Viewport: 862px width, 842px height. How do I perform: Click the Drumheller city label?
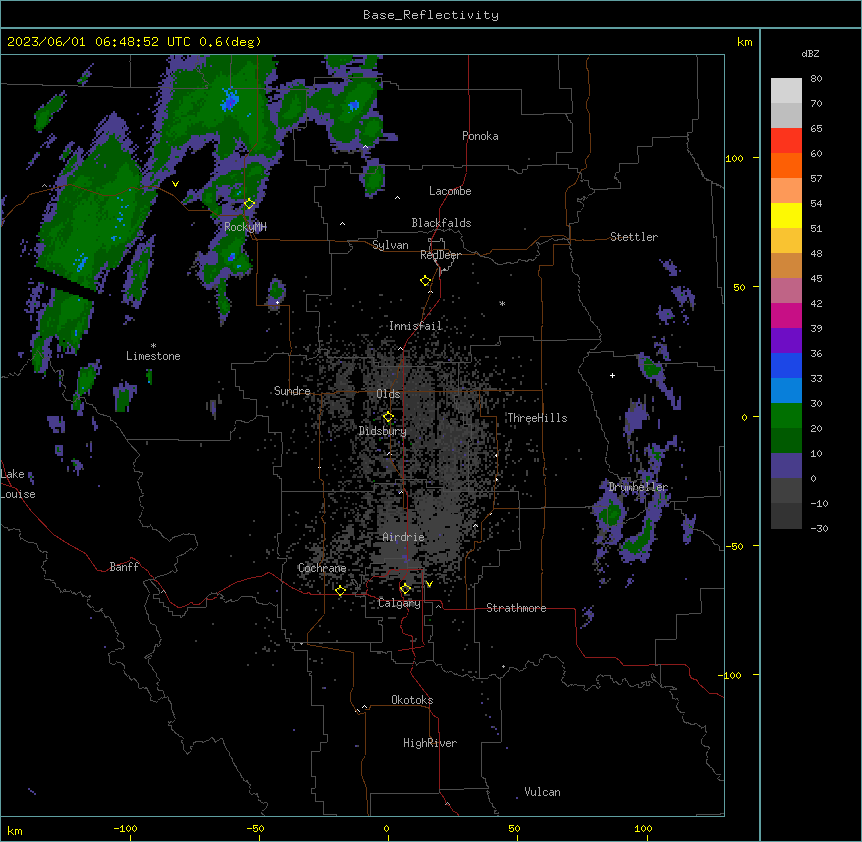point(638,487)
